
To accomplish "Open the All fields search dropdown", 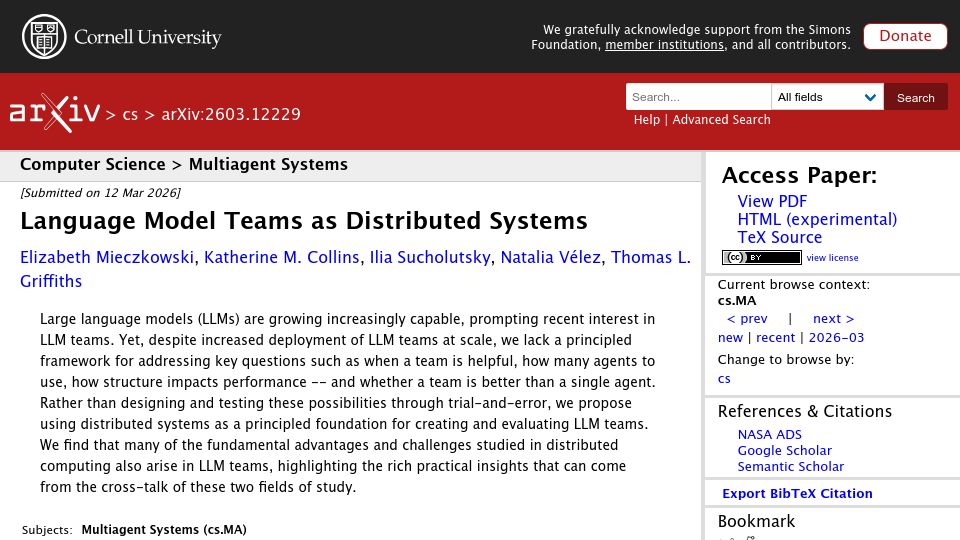I will [827, 97].
